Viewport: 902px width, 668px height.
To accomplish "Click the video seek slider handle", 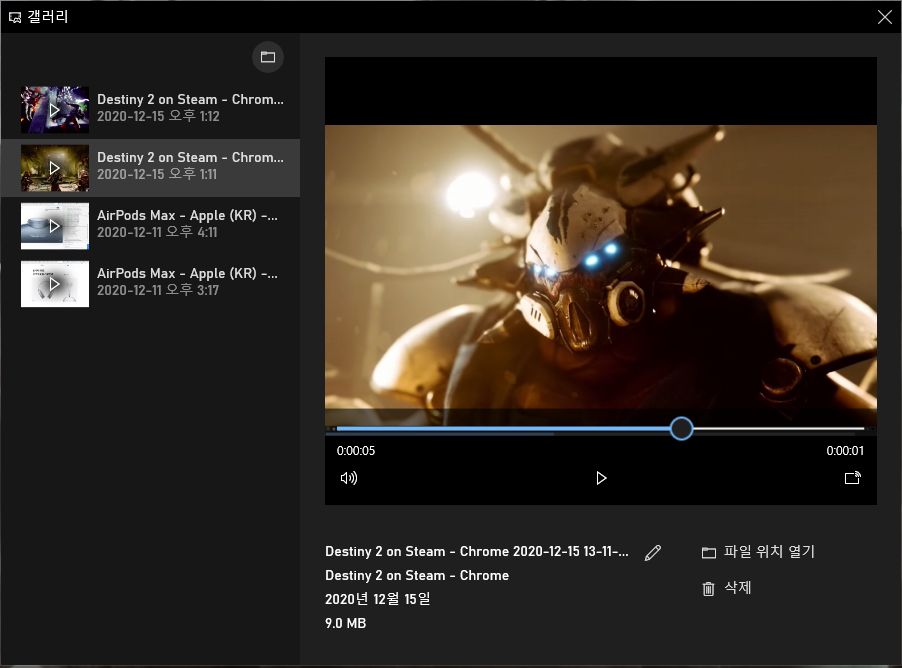I will [x=681, y=429].
